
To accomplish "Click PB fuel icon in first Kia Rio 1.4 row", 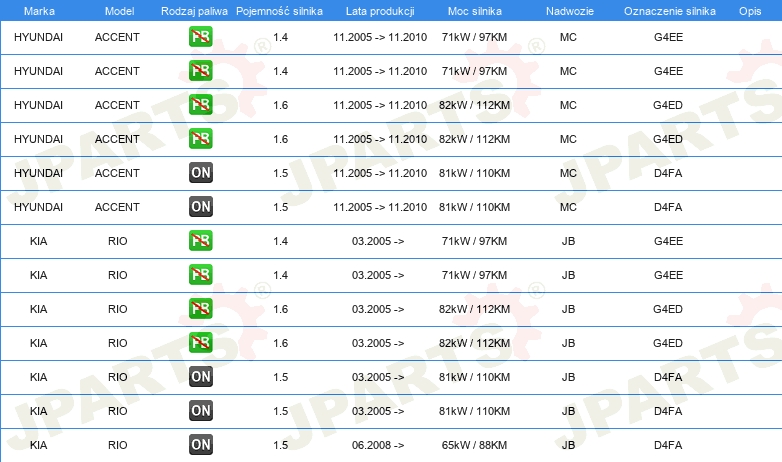I will click(x=200, y=240).
